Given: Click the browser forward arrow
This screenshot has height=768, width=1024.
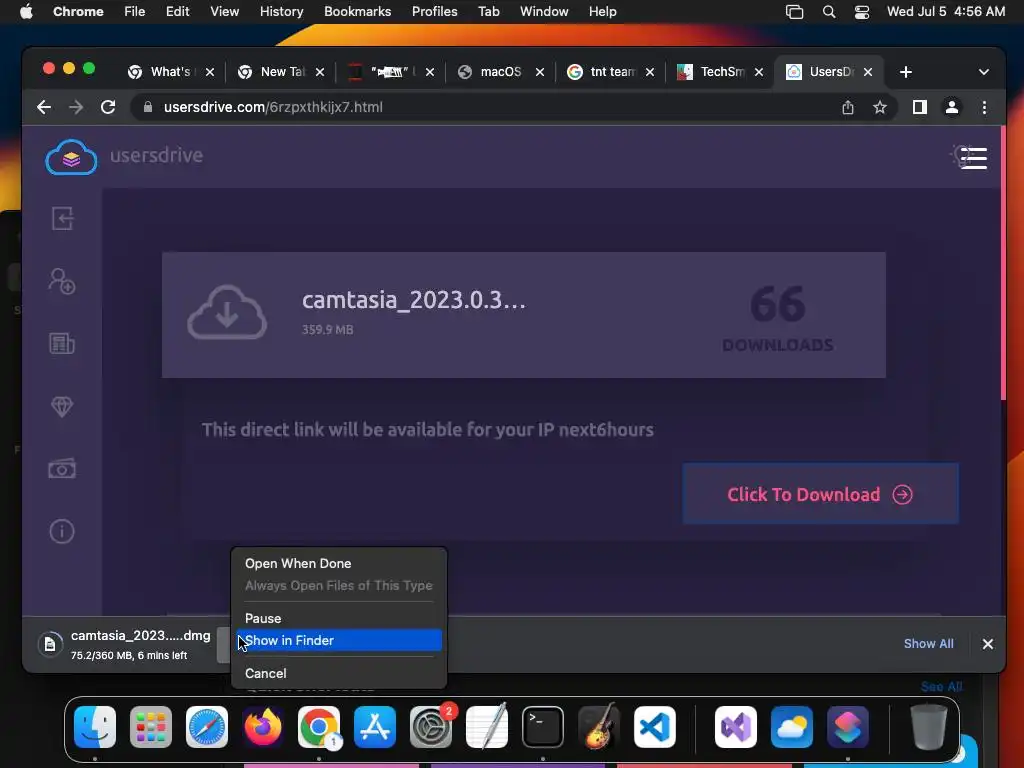Looking at the screenshot, I should (x=76, y=107).
